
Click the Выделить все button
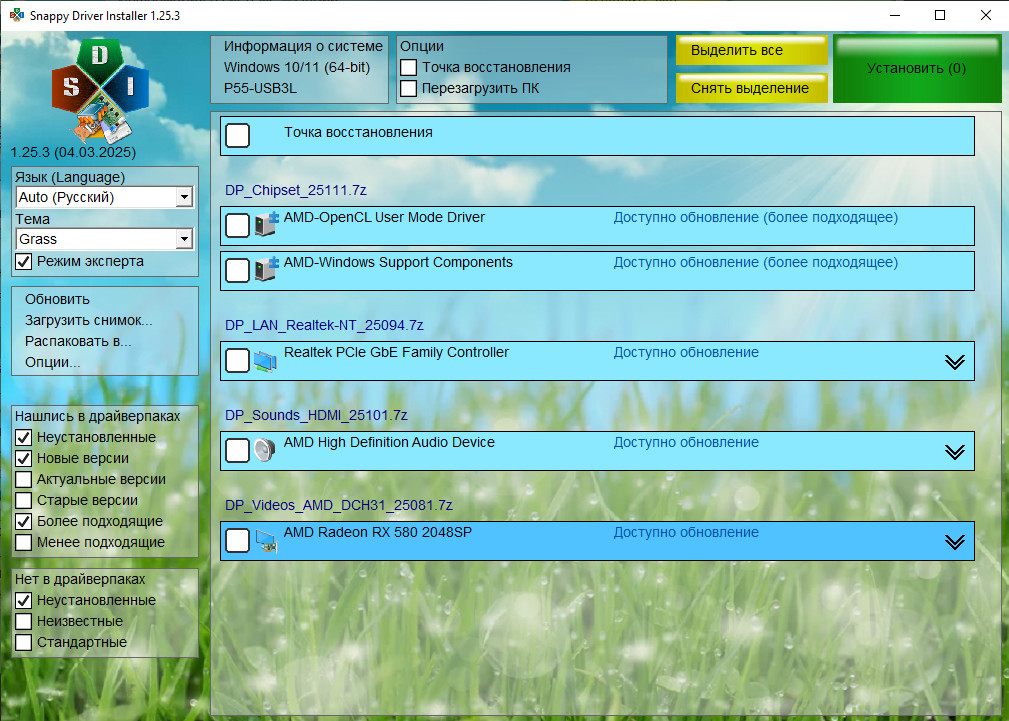[752, 50]
